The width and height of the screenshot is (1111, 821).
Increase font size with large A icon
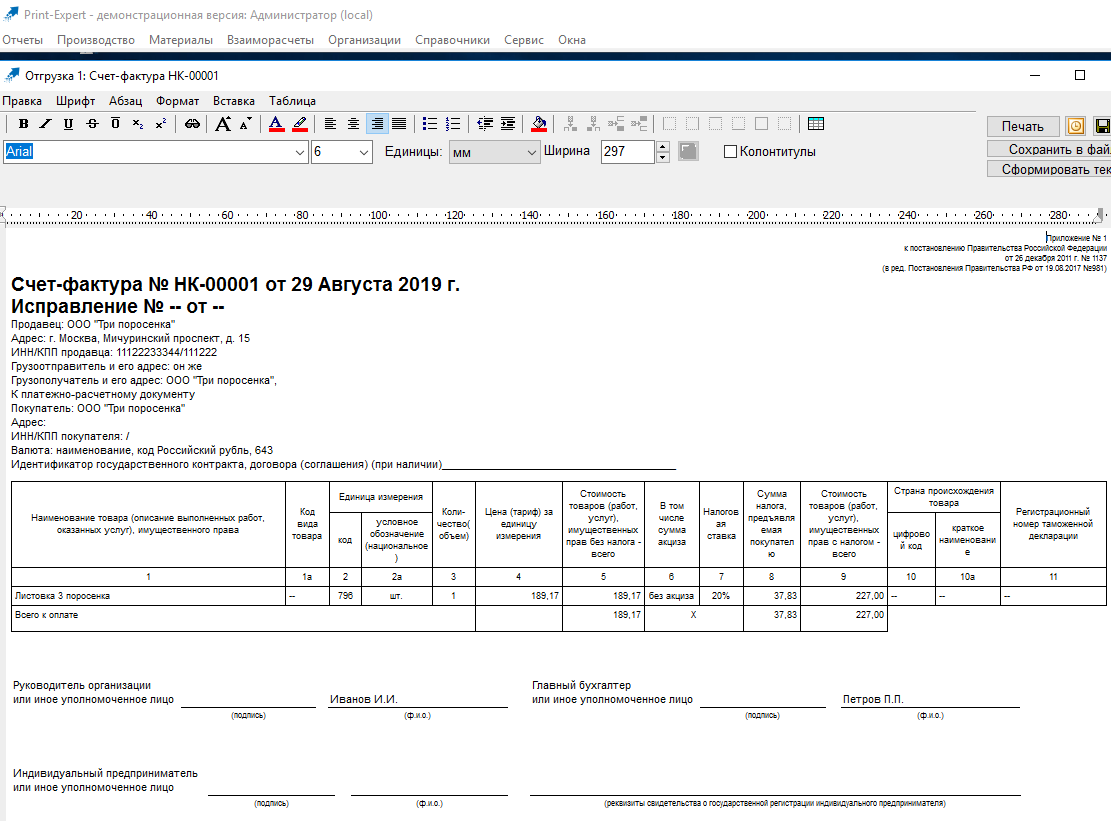[222, 124]
